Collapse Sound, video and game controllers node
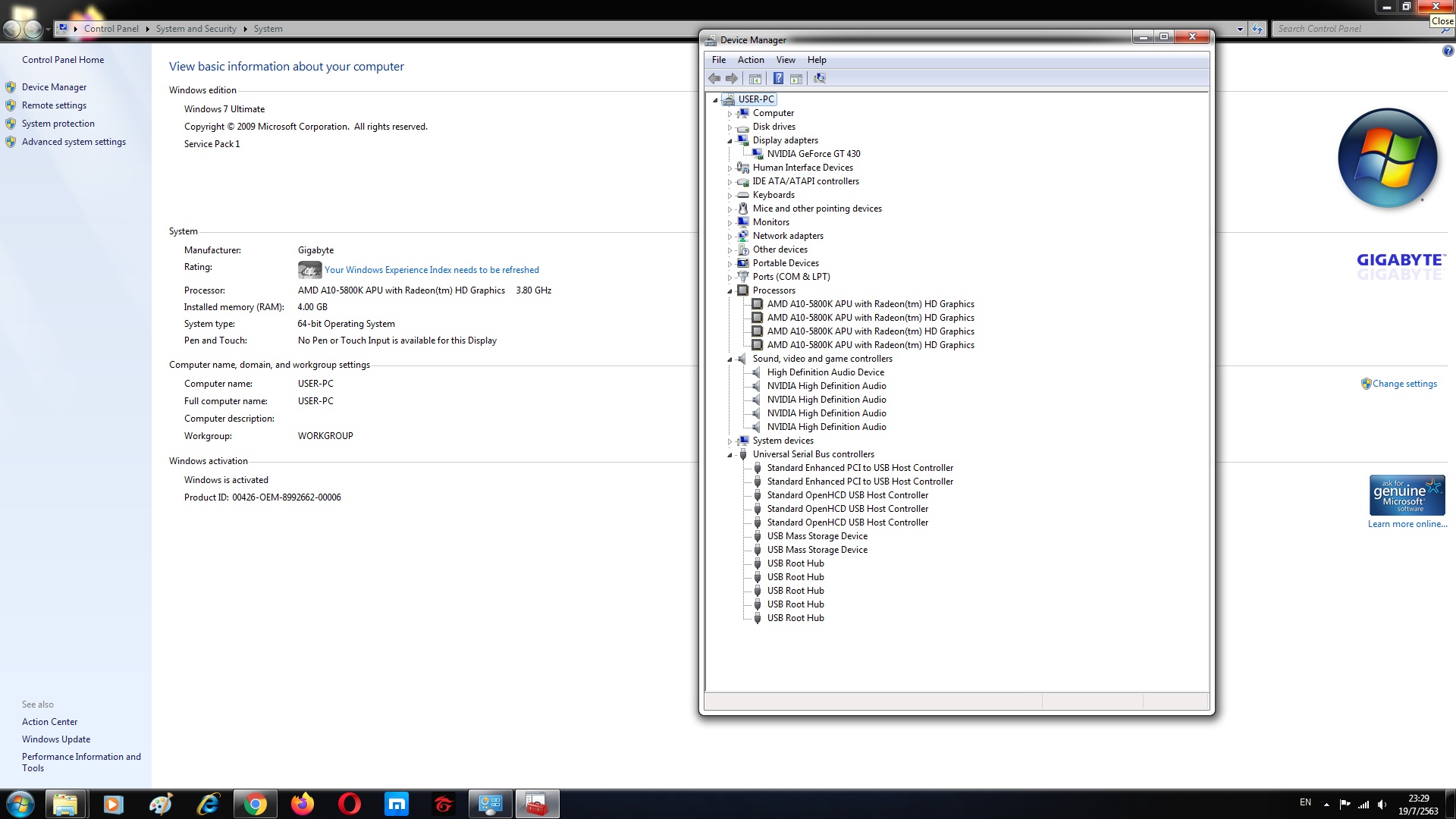This screenshot has height=819, width=1456. 730,359
